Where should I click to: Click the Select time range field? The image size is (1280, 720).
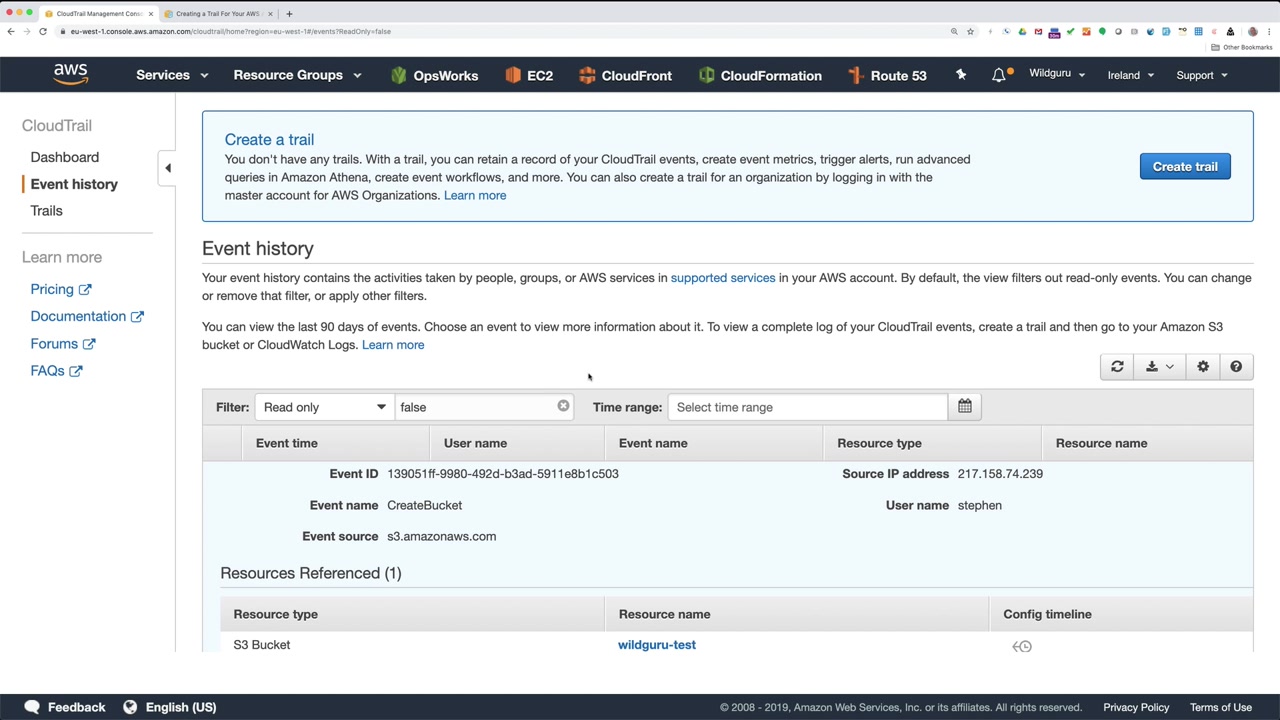point(807,407)
